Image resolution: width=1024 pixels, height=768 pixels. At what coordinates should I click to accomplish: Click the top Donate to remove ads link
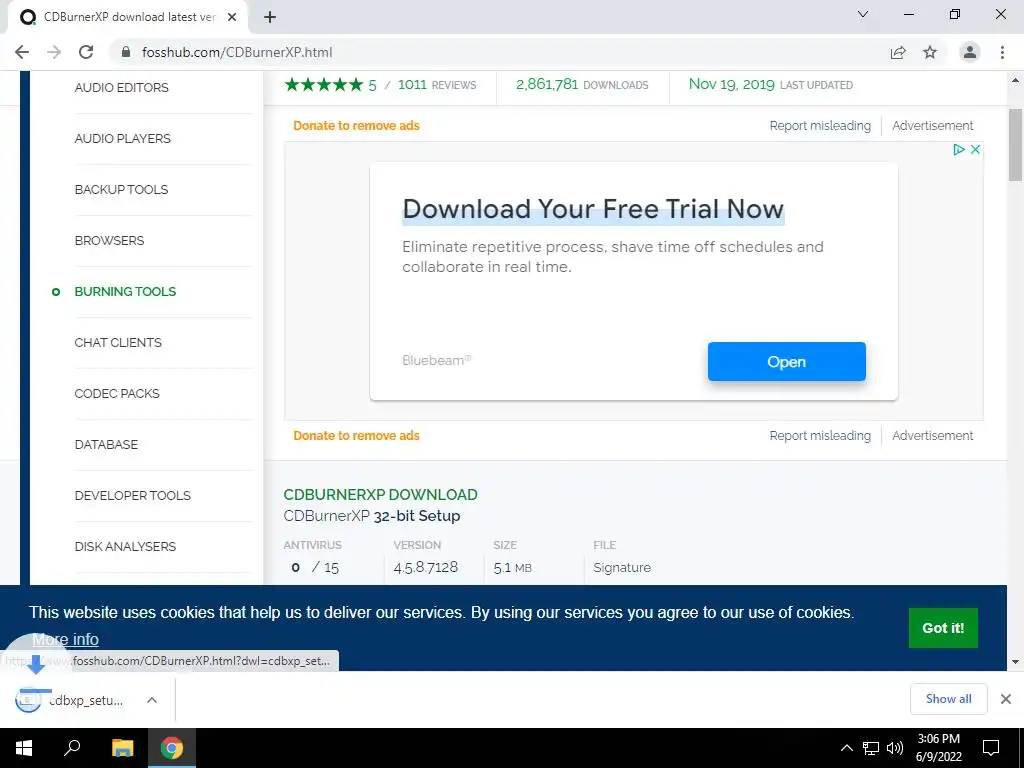point(356,125)
